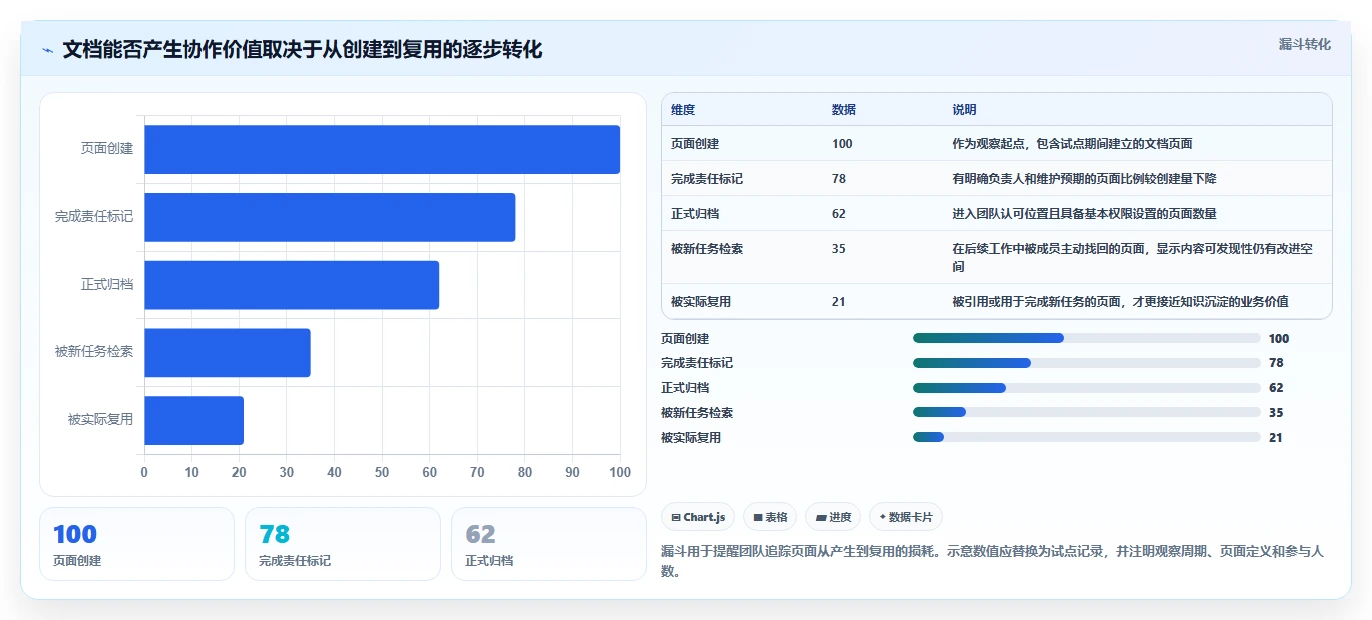
Task: Click the 被实际复用 label on chart axis
Action: [100, 420]
